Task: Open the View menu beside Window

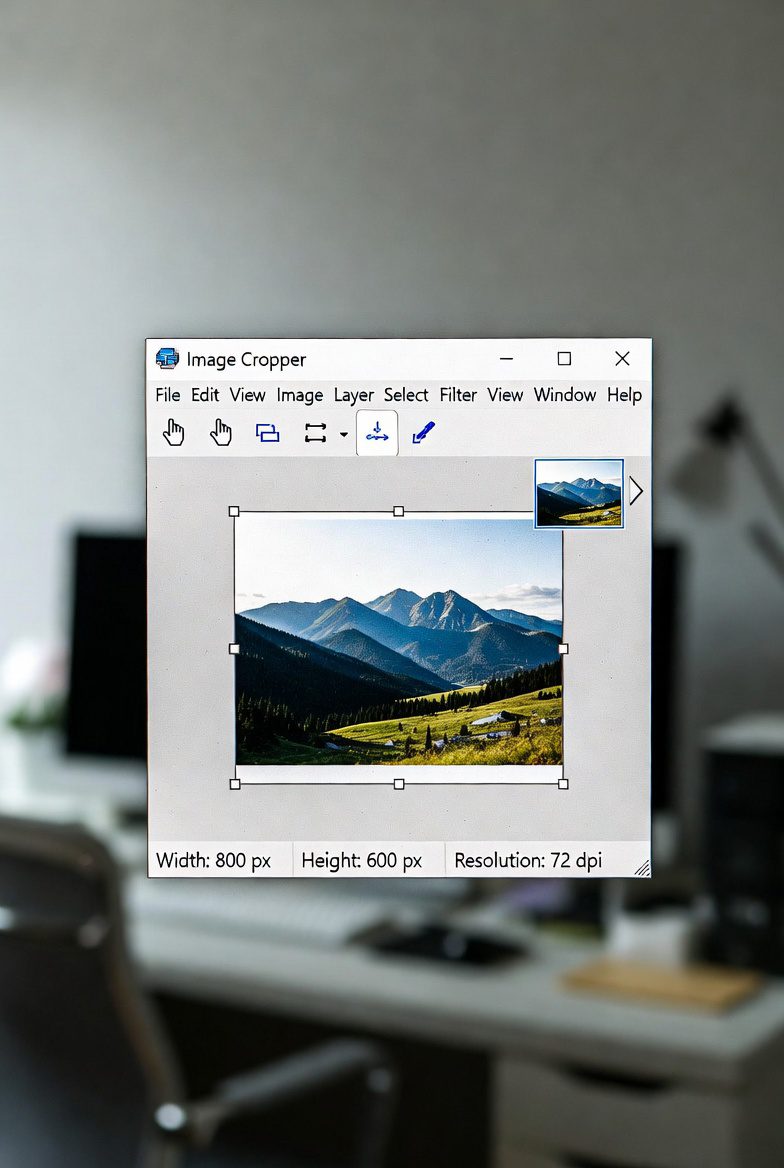Action: tap(505, 395)
